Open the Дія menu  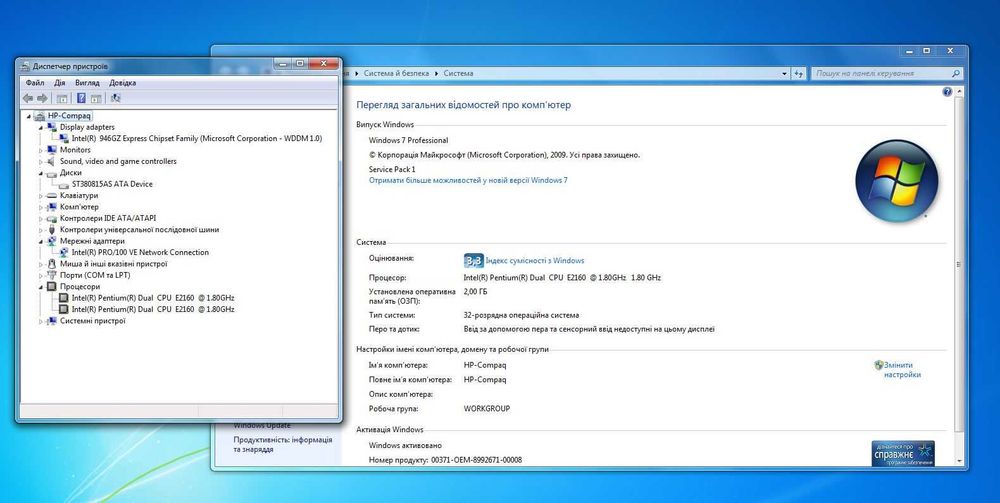point(59,83)
